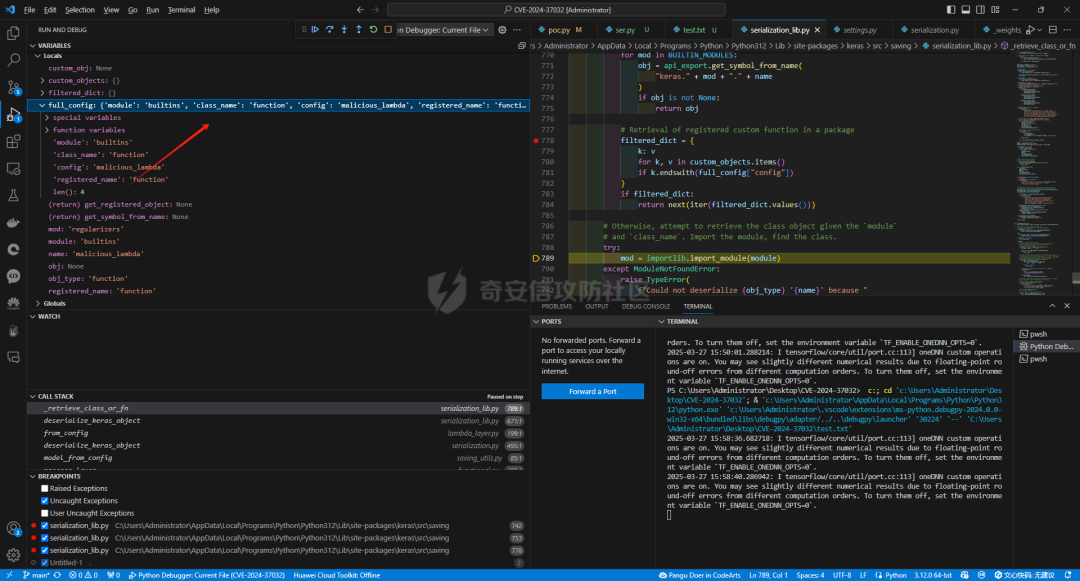Open the Explorer view in activity bar
The height and width of the screenshot is (581, 1080).
[13, 33]
